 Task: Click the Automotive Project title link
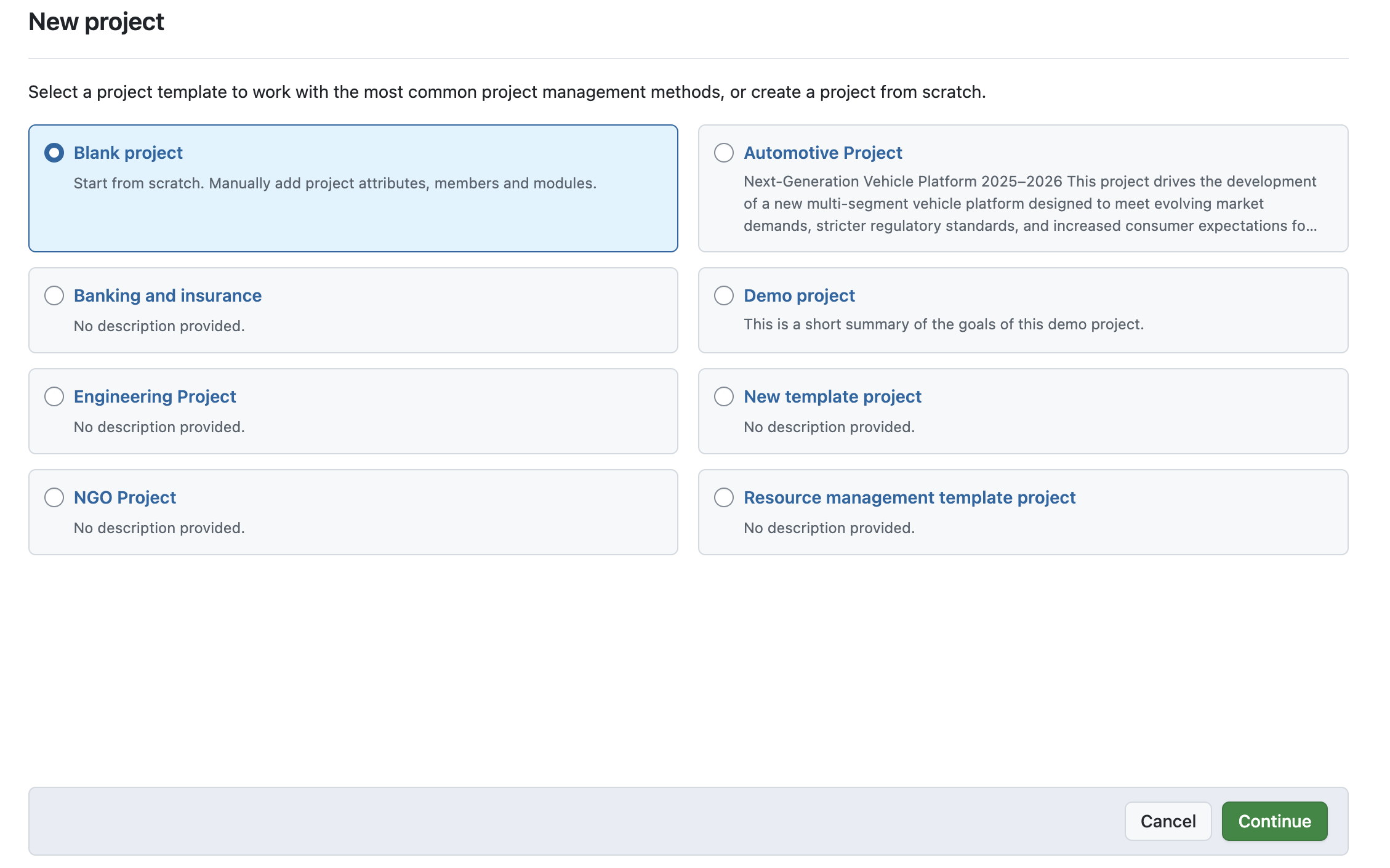(822, 153)
